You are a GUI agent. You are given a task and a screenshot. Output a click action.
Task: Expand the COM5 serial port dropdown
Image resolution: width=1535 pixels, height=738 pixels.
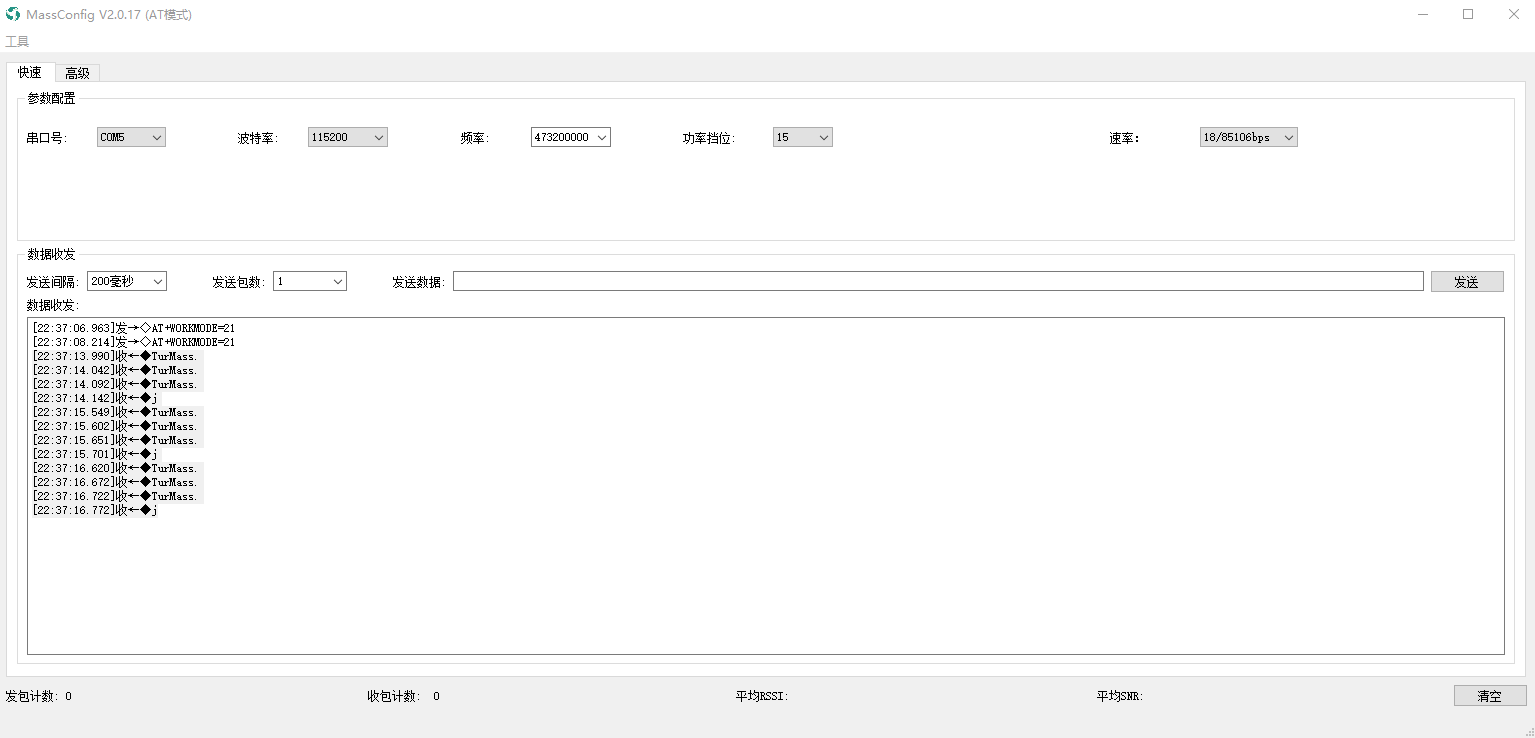(x=131, y=137)
